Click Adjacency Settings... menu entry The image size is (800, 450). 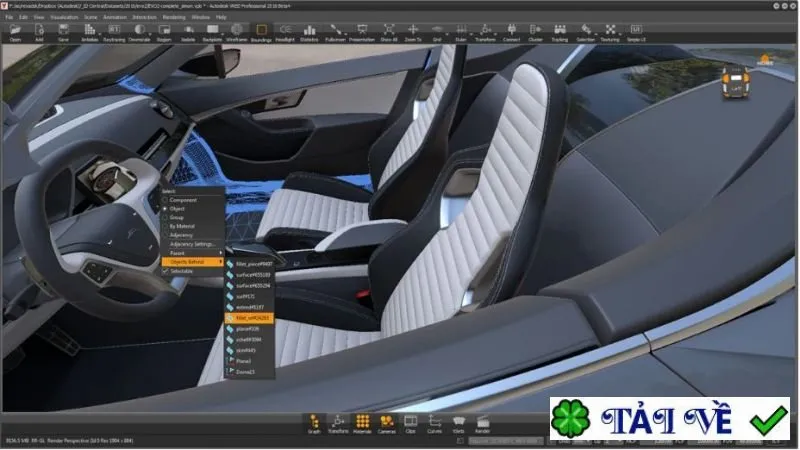click(x=192, y=244)
